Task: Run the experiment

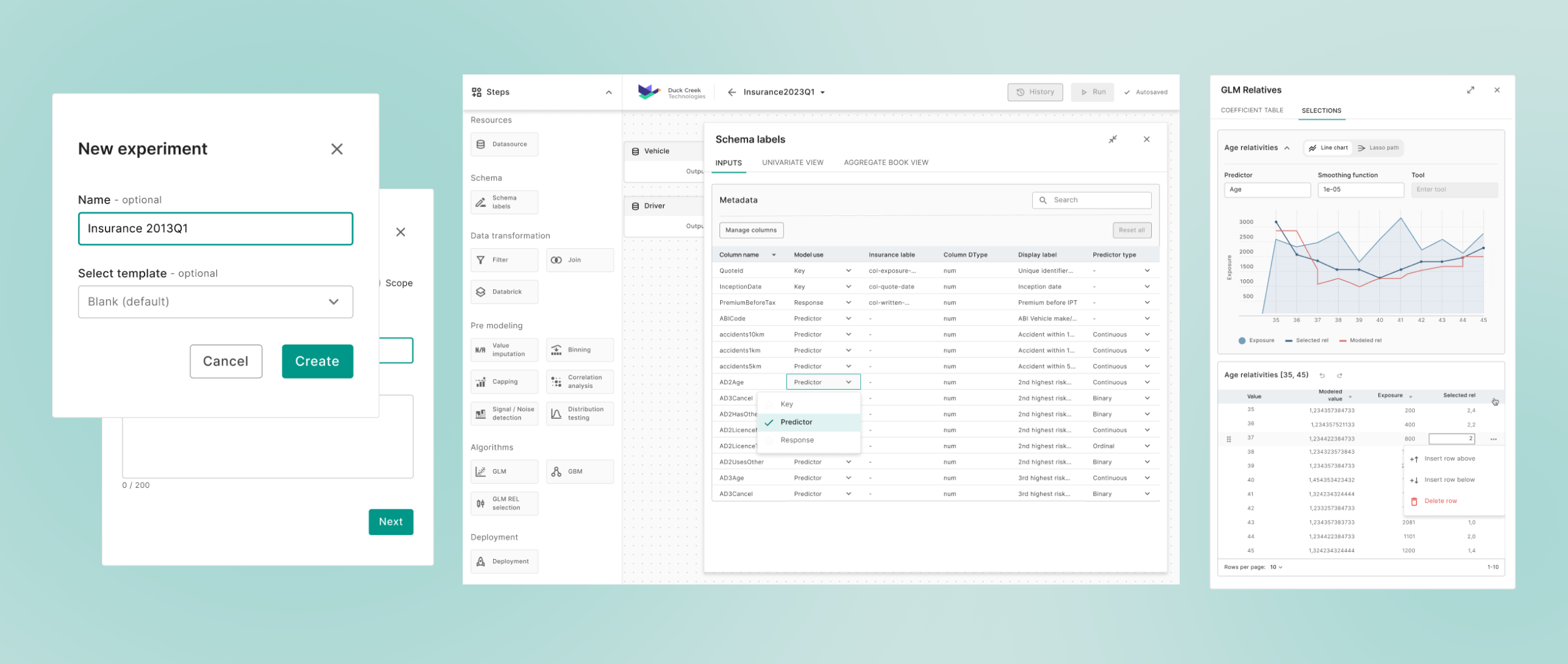Action: tap(1092, 92)
